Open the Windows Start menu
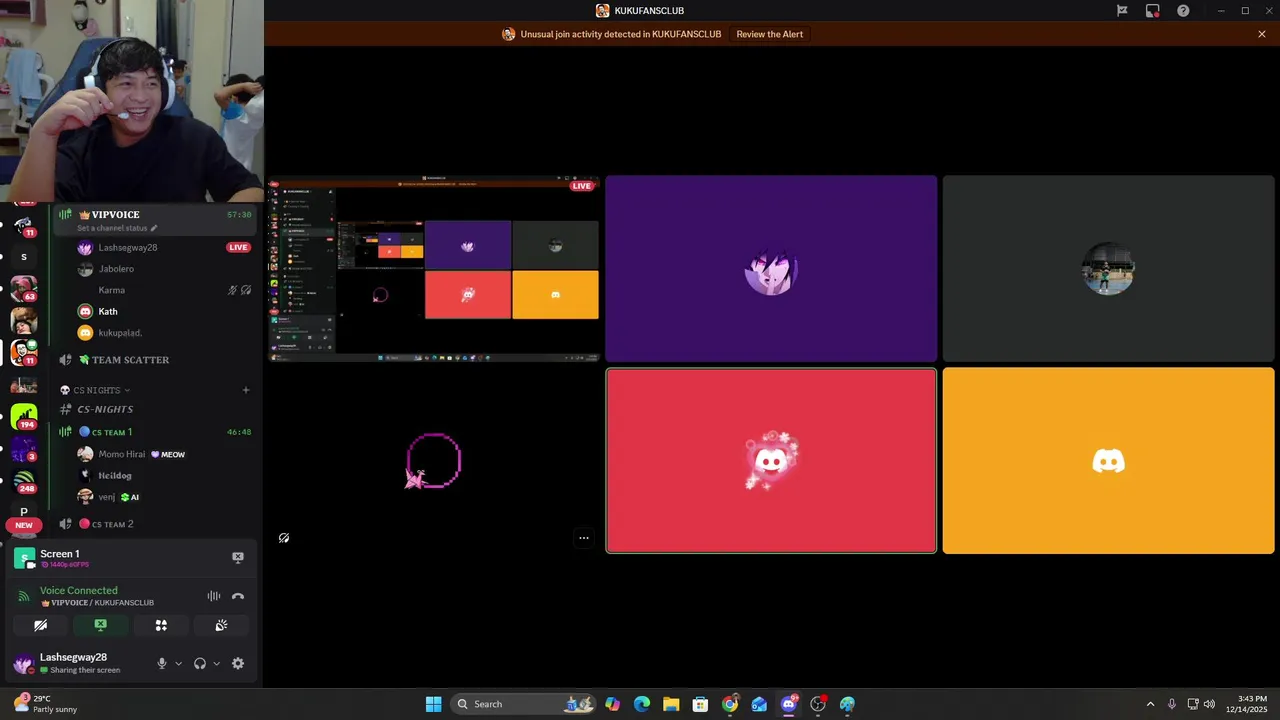 tap(433, 704)
